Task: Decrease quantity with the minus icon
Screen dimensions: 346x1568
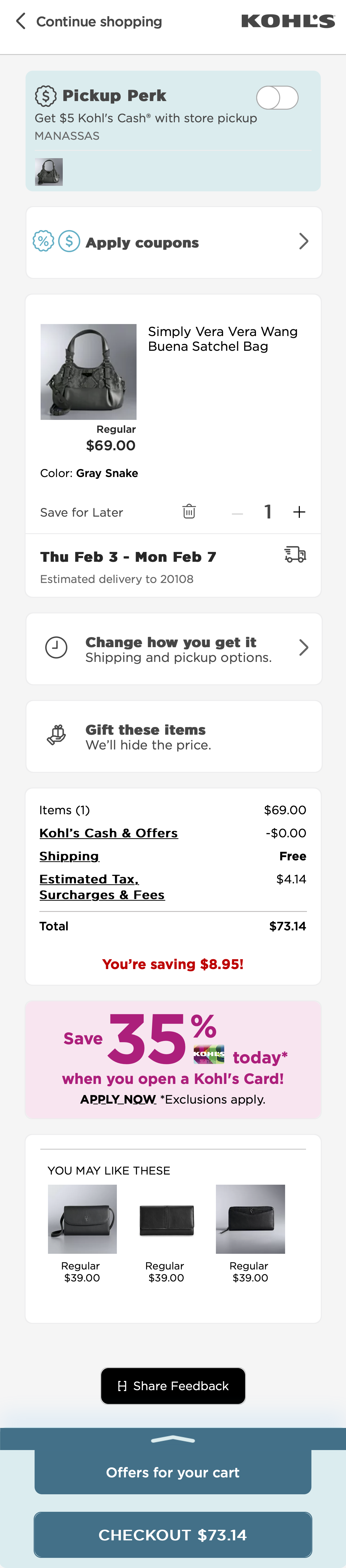Action: coord(237,513)
